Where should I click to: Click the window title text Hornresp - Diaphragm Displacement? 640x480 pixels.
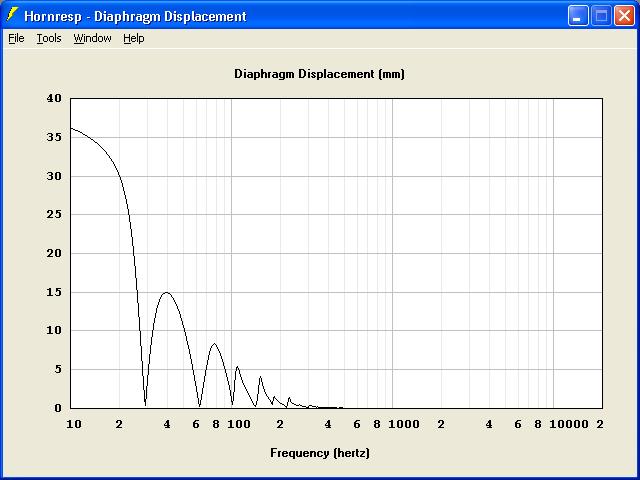click(x=135, y=16)
